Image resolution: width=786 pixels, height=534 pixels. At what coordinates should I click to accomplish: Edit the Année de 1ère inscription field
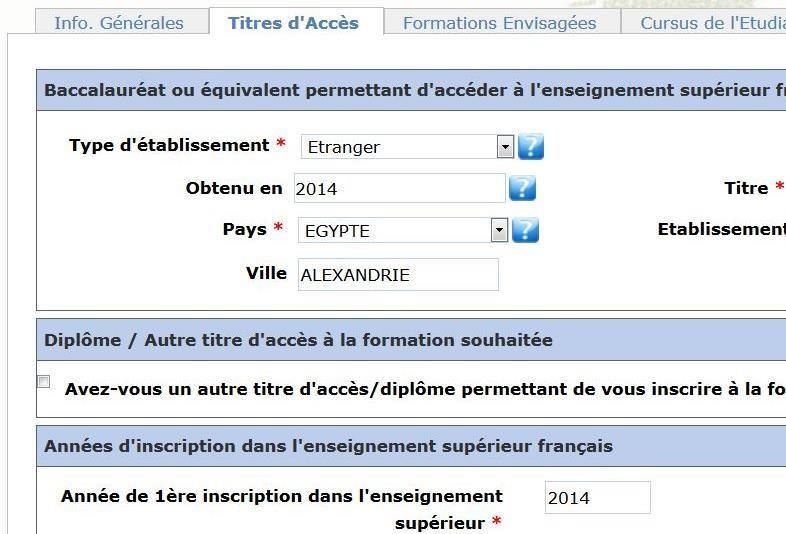598,497
